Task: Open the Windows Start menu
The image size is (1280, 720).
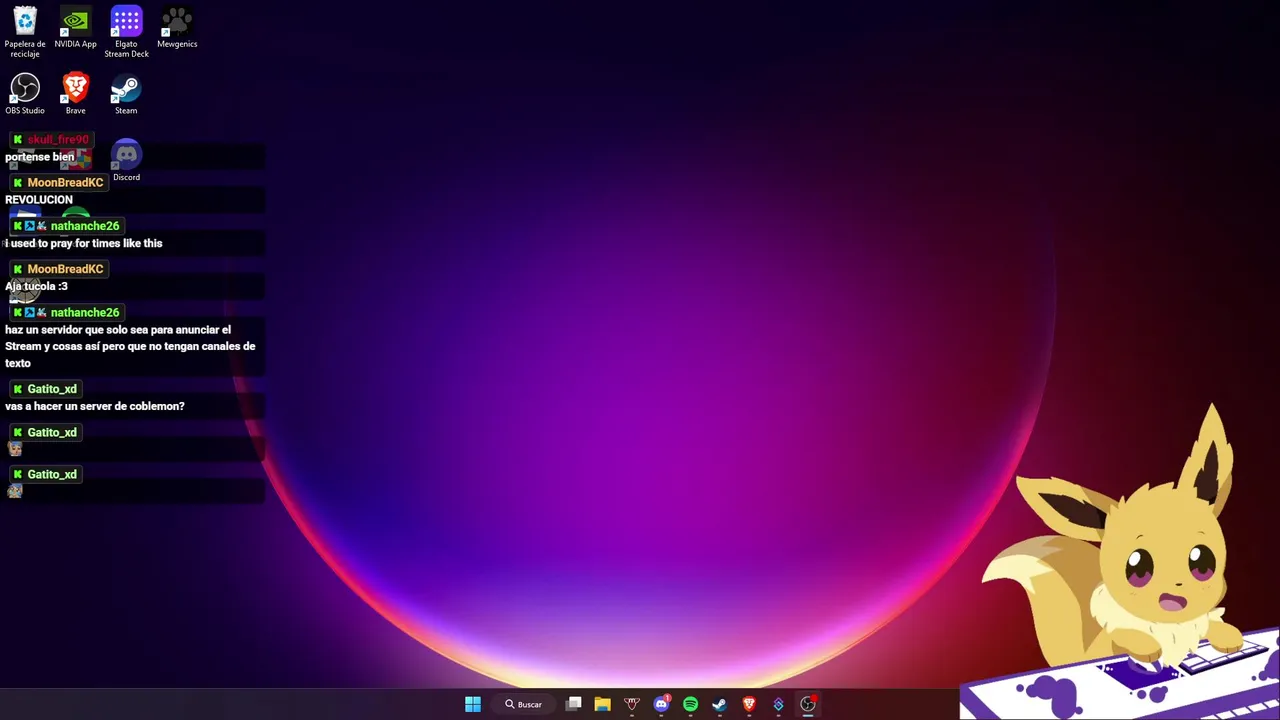Action: [x=473, y=704]
